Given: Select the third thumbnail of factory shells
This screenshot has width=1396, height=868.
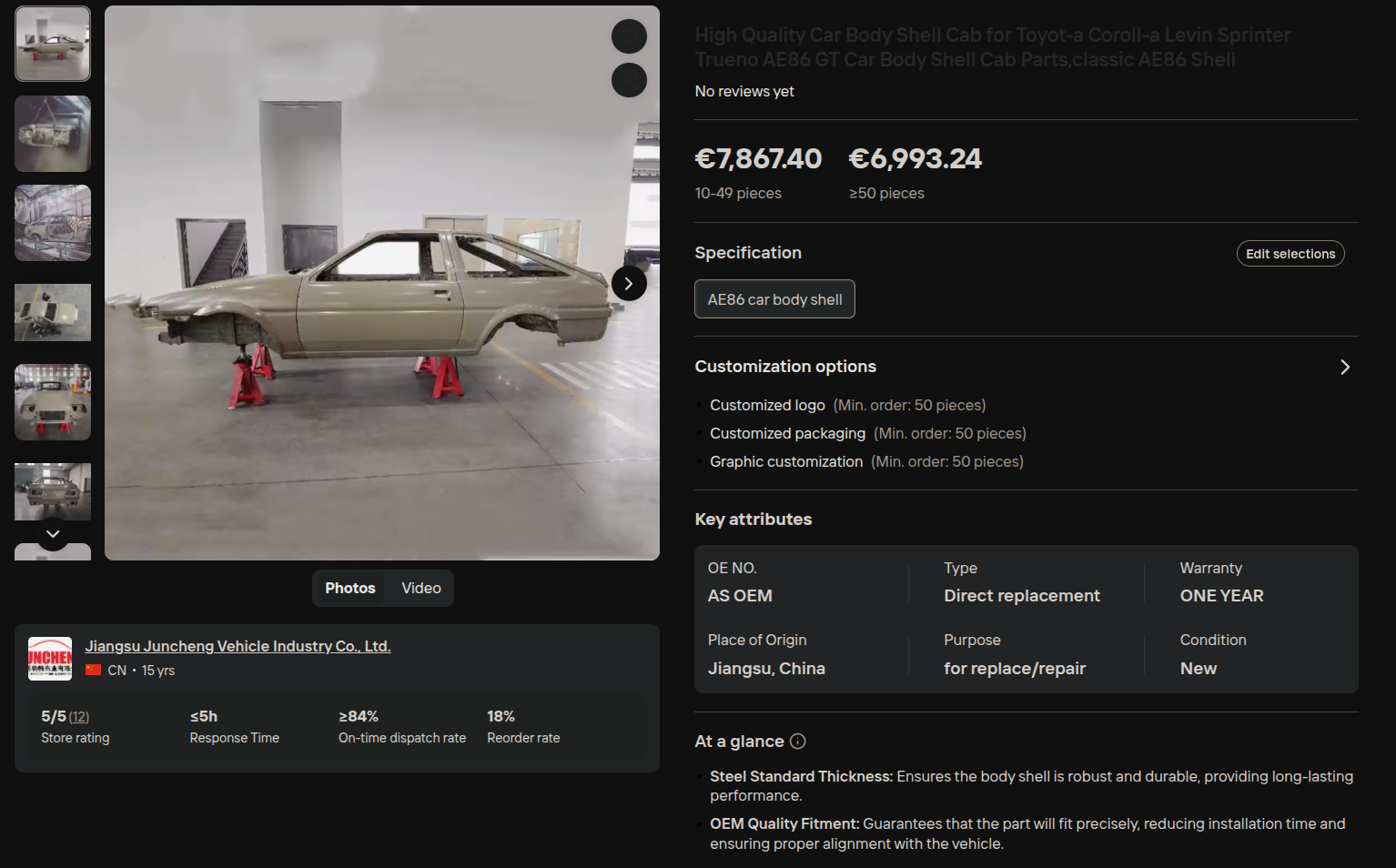Looking at the screenshot, I should (53, 223).
